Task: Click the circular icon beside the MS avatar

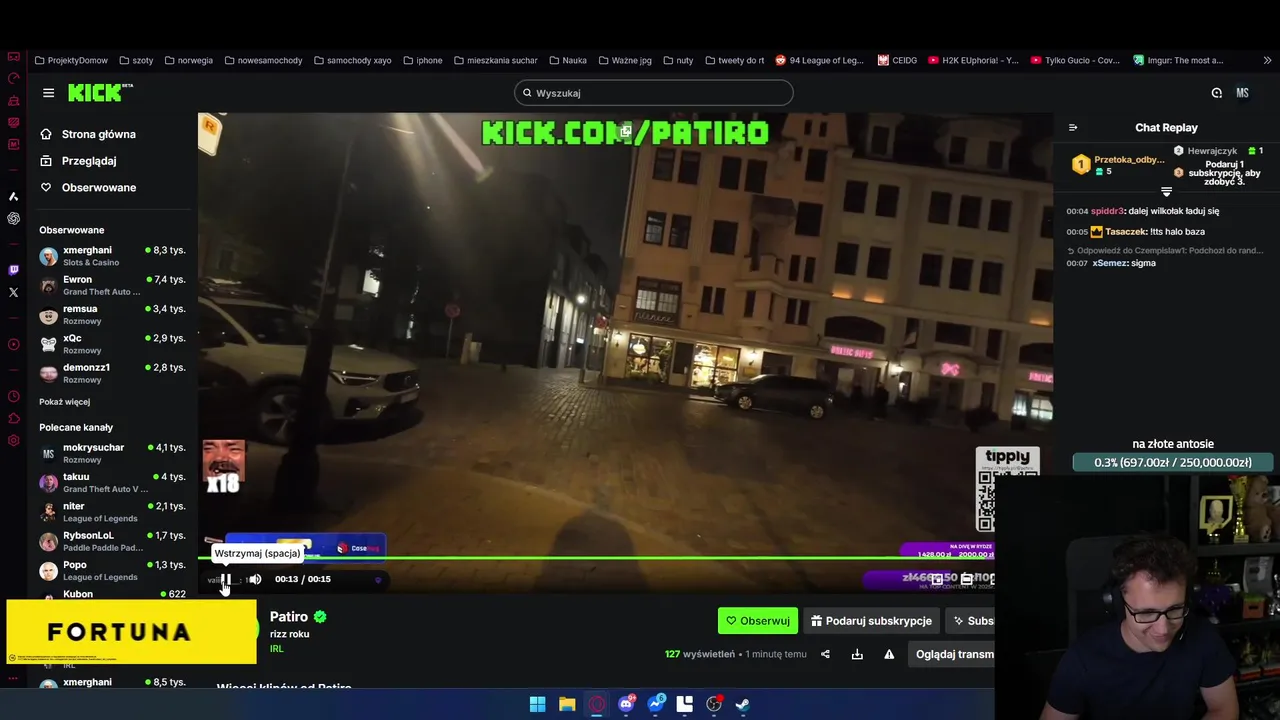Action: click(x=1216, y=93)
